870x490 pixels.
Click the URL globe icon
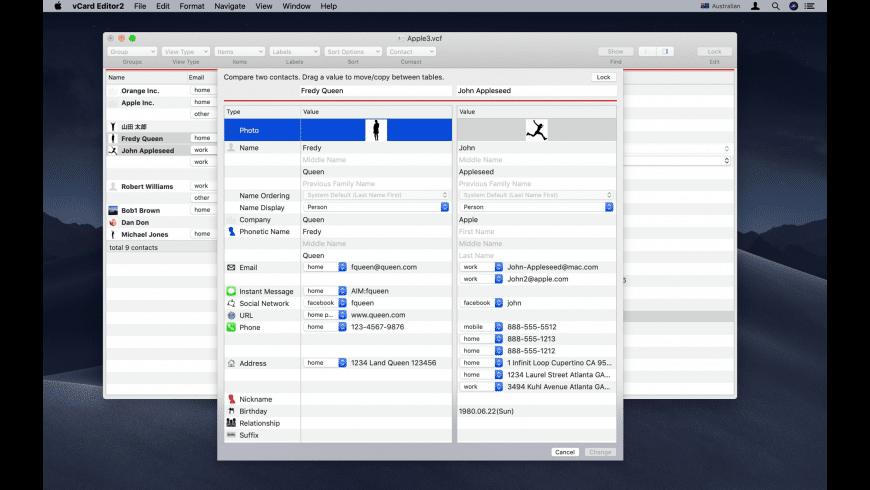point(231,315)
